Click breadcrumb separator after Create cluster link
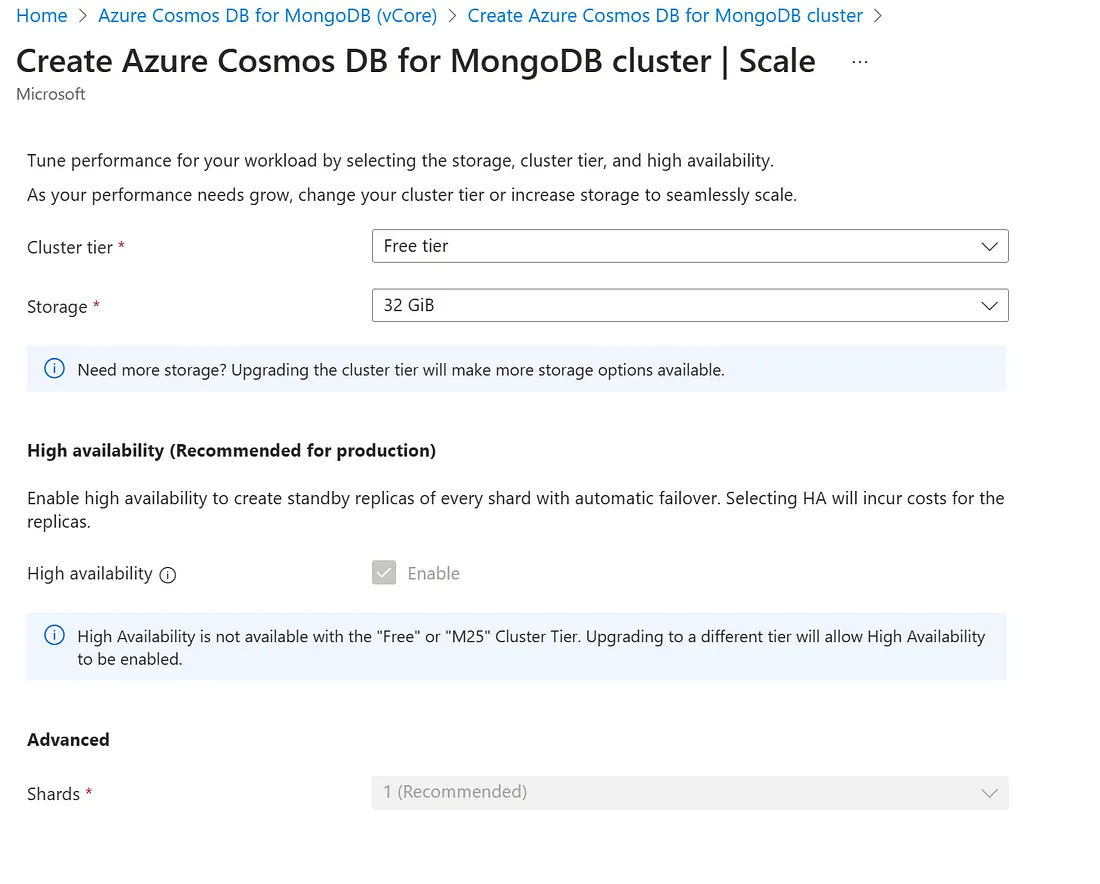 pyautogui.click(x=878, y=16)
